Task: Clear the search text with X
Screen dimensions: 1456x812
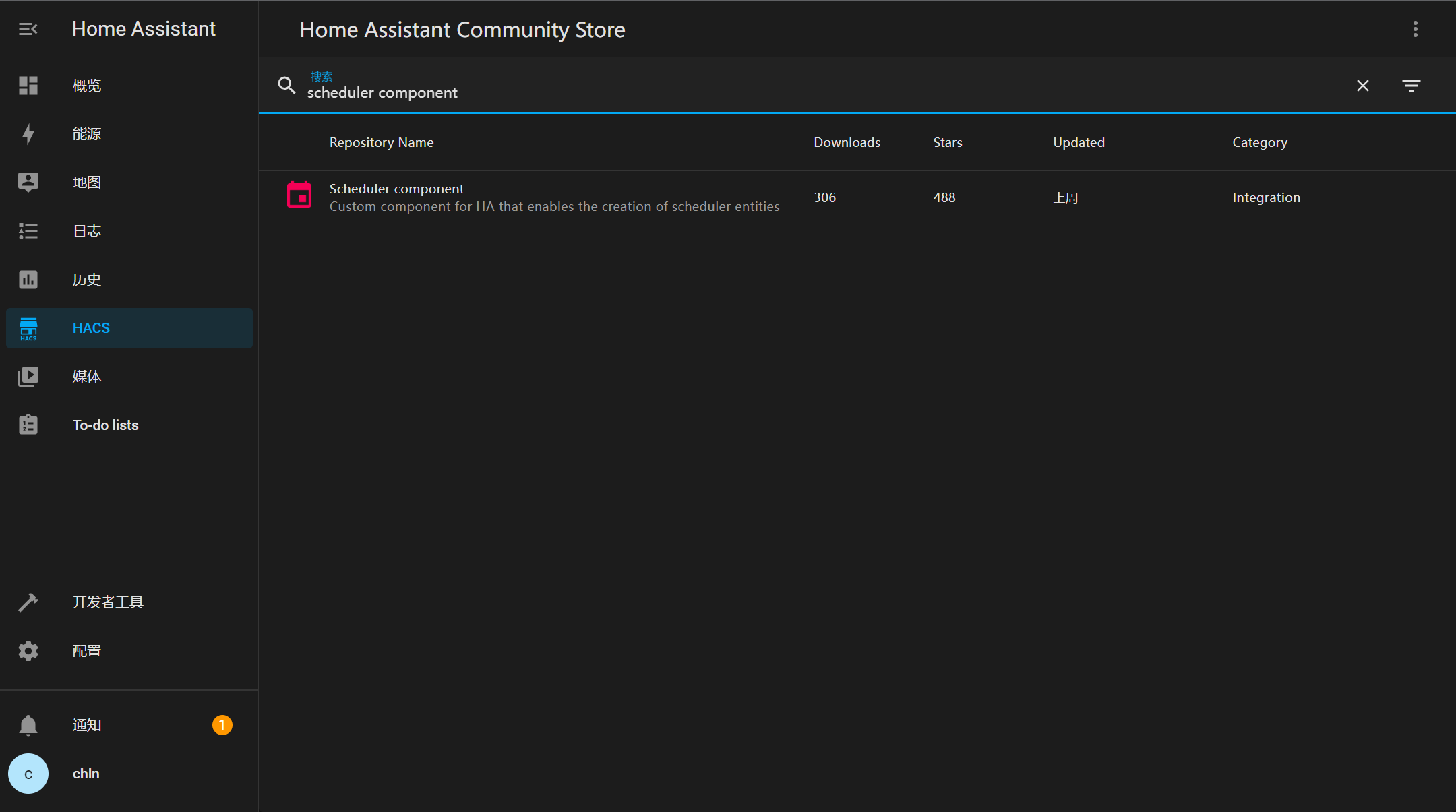Action: coord(1363,86)
